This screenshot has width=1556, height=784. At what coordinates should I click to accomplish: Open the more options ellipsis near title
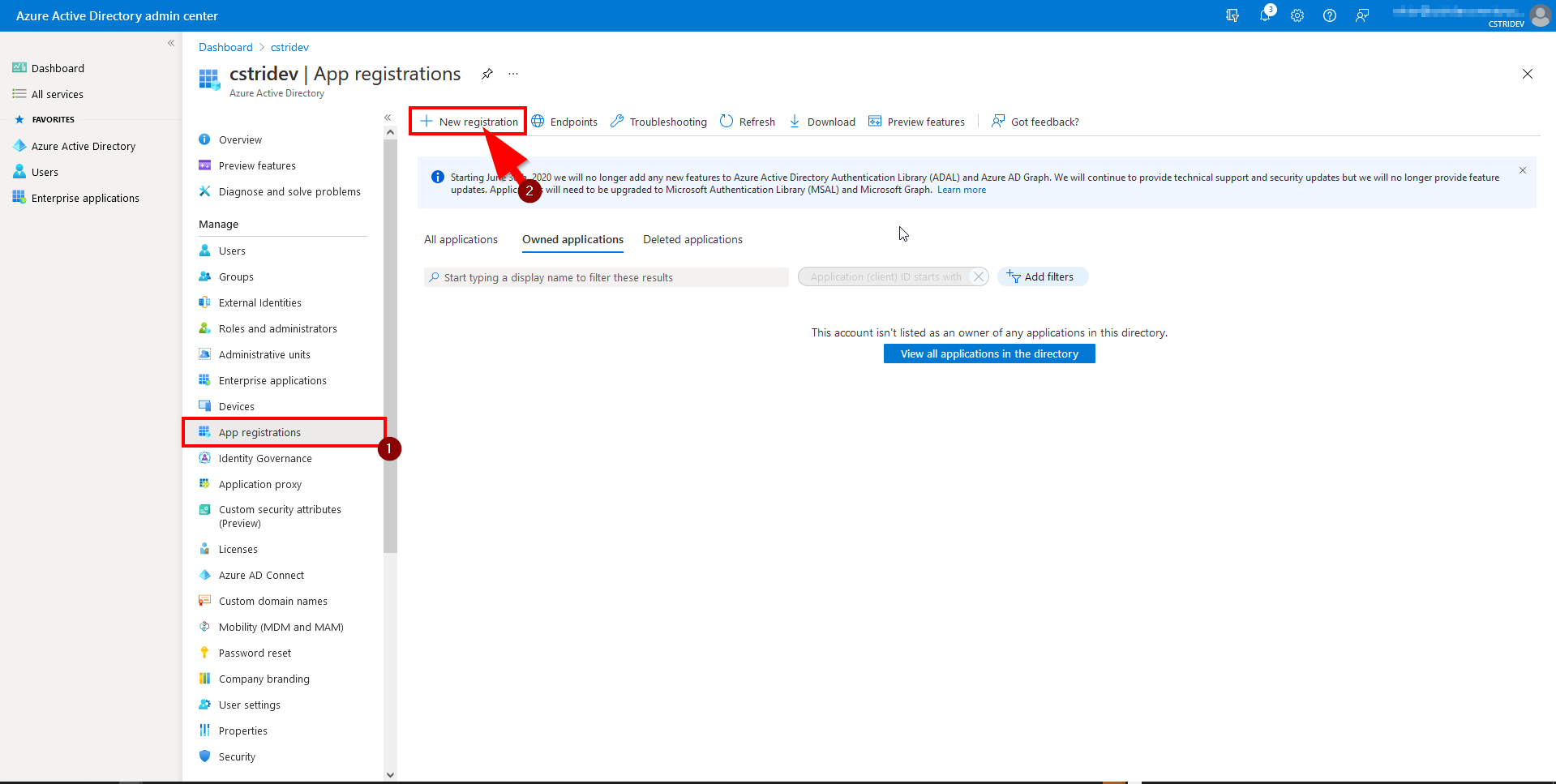pos(513,74)
